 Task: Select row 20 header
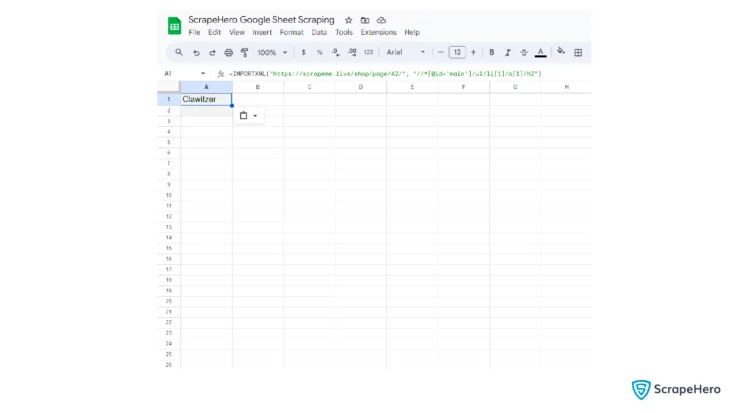coord(168,301)
